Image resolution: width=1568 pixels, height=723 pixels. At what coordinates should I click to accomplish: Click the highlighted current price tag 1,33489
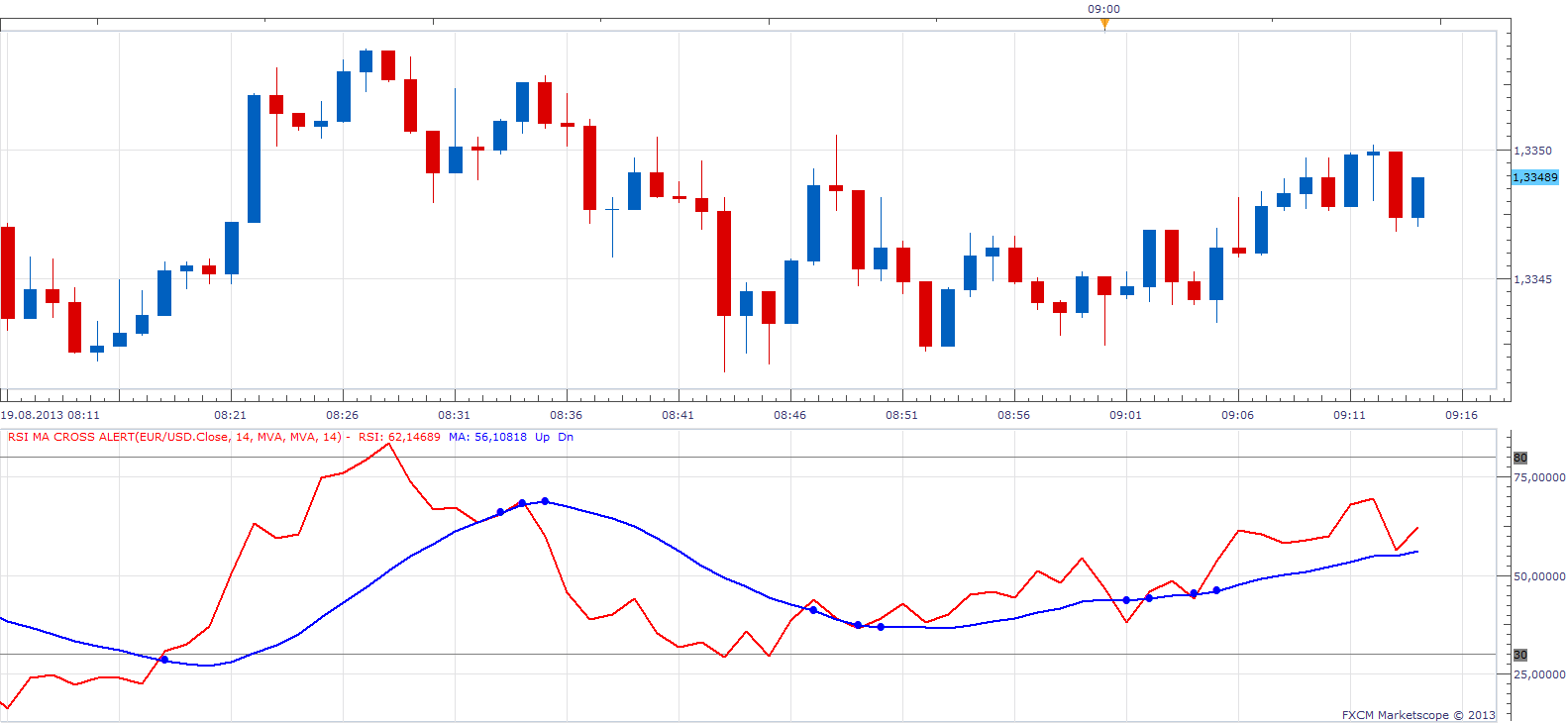point(1535,177)
